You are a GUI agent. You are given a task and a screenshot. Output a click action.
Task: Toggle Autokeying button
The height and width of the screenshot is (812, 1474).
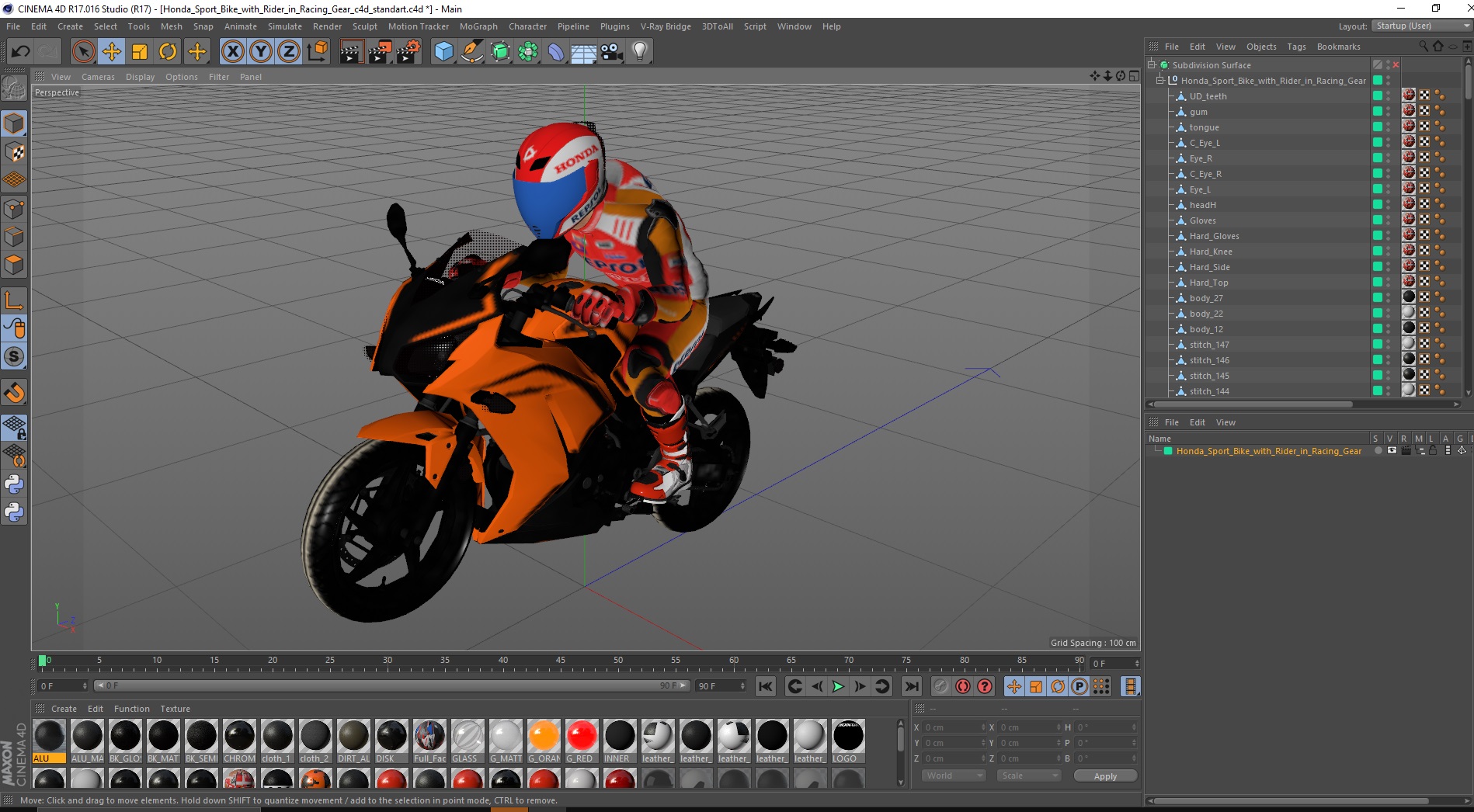963,686
